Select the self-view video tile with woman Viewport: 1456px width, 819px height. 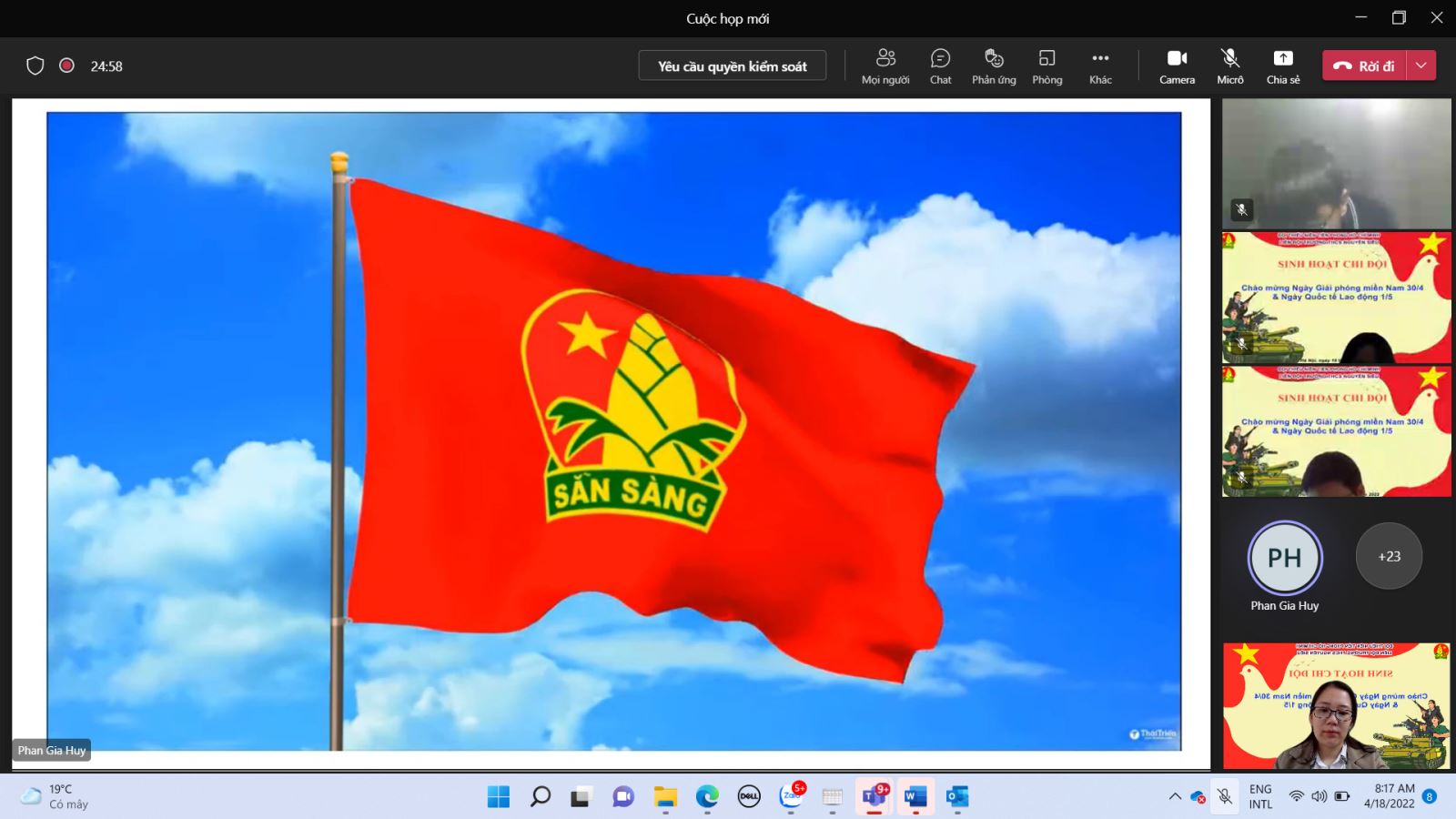click(x=1336, y=706)
